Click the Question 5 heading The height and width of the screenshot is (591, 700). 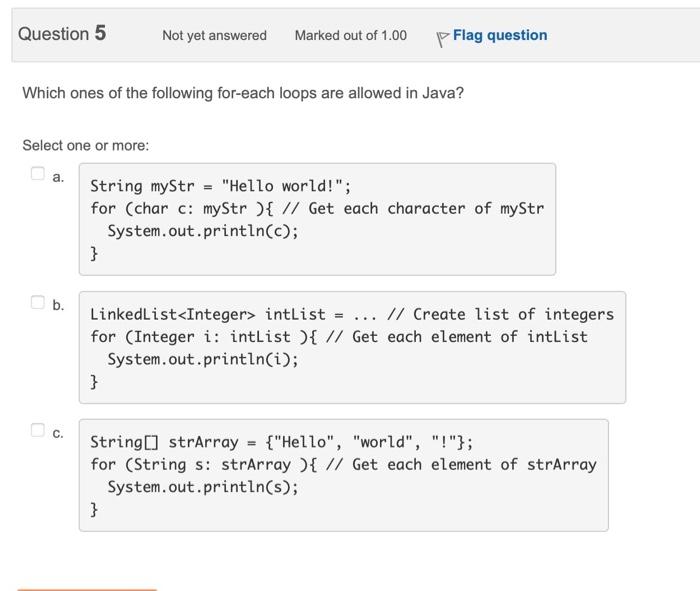pos(62,34)
